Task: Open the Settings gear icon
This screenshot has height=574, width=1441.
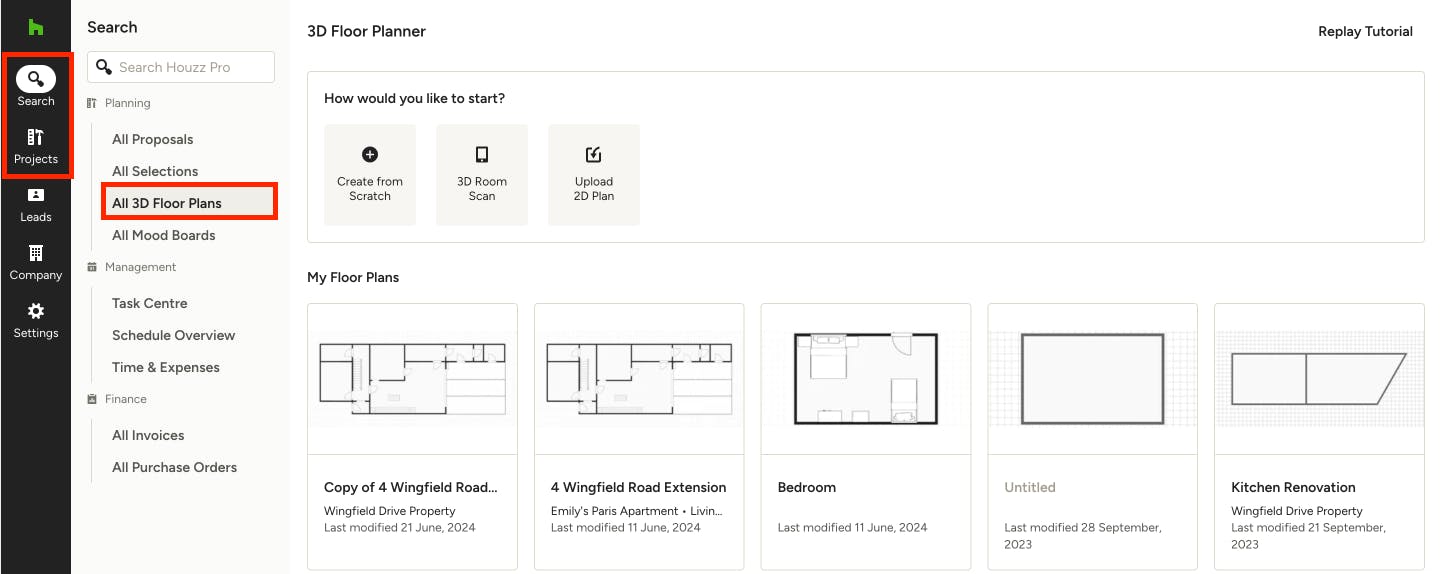Action: 36,311
